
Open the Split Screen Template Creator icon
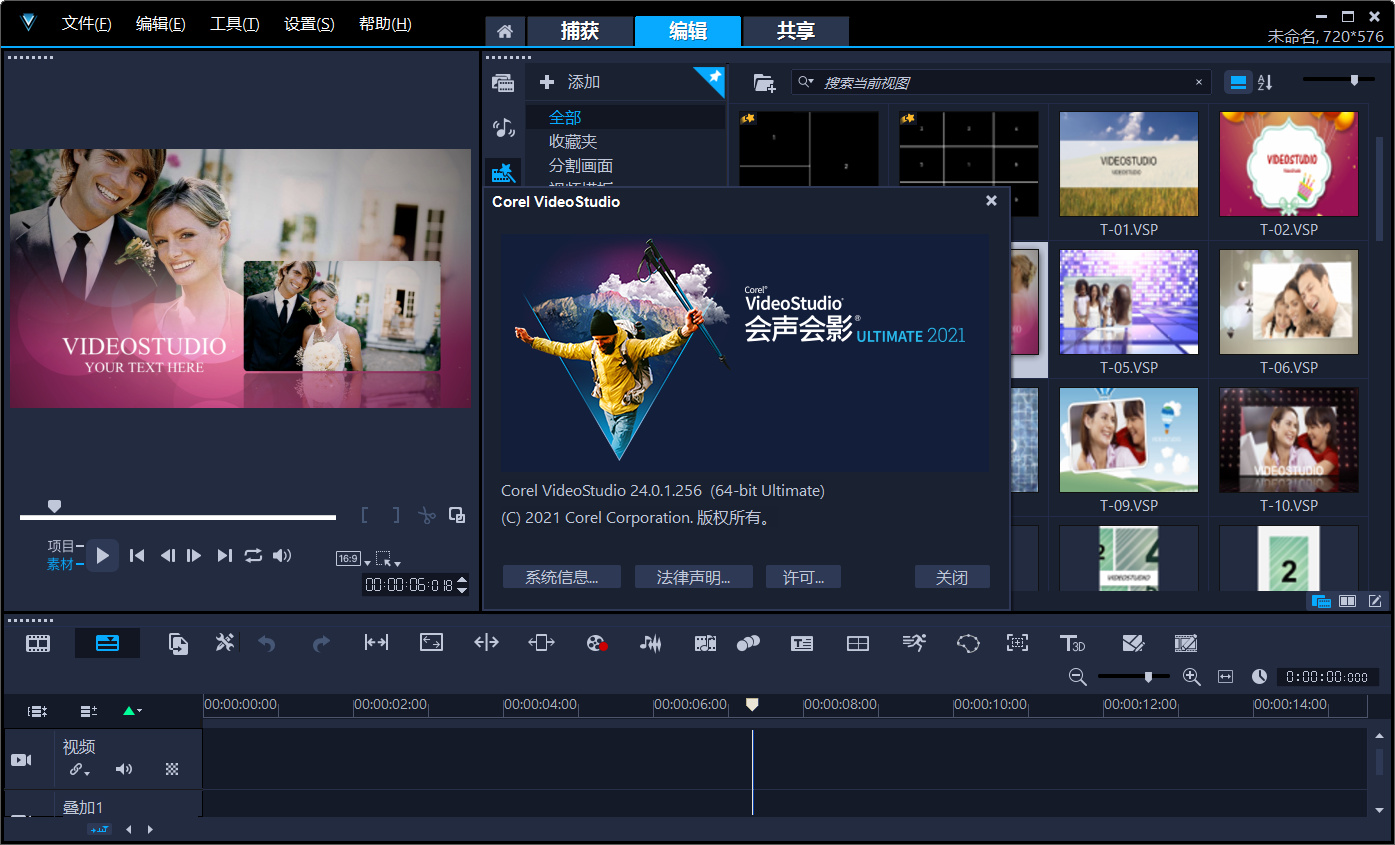pos(1133,643)
